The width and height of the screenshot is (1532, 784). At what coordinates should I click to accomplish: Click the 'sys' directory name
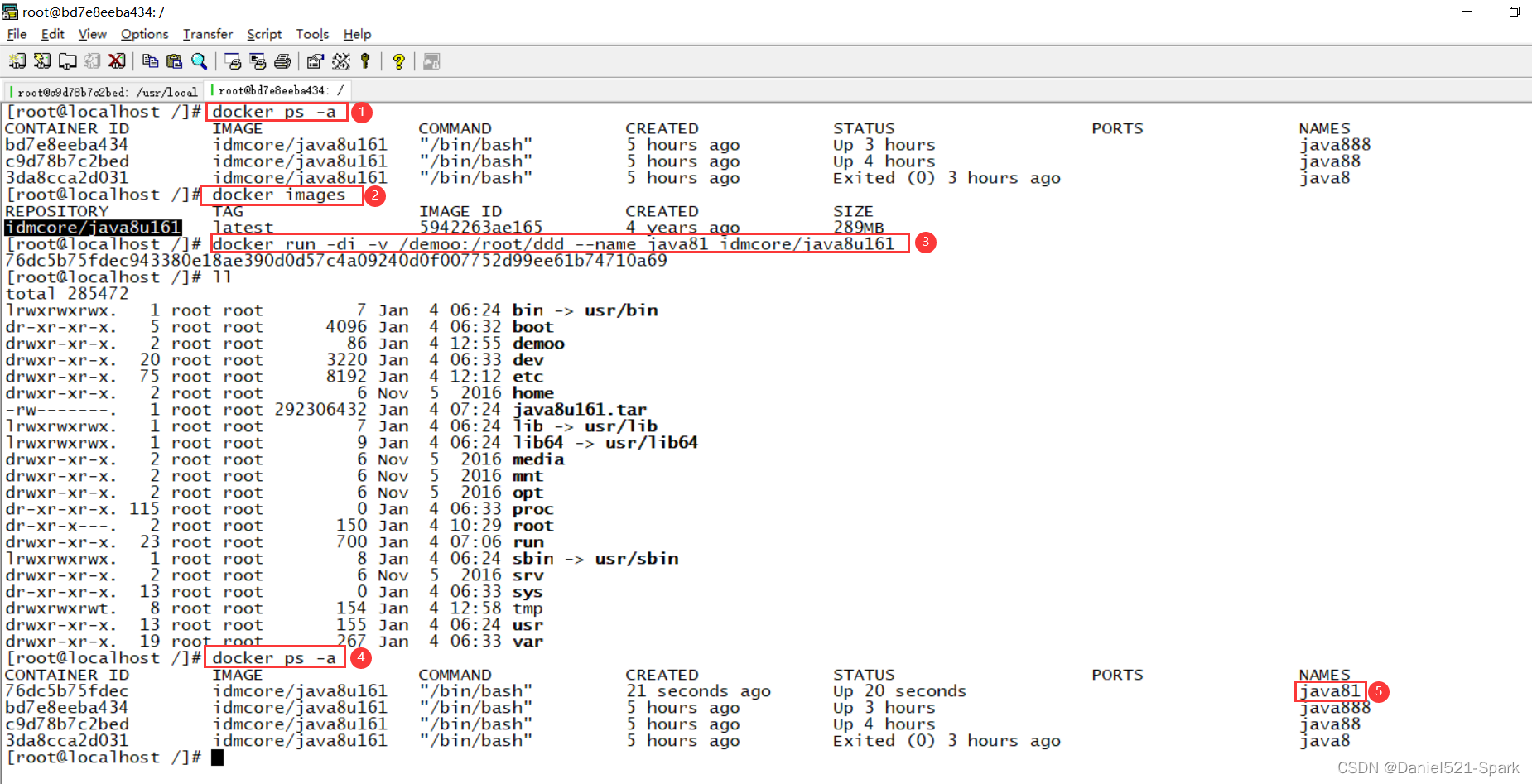(528, 592)
